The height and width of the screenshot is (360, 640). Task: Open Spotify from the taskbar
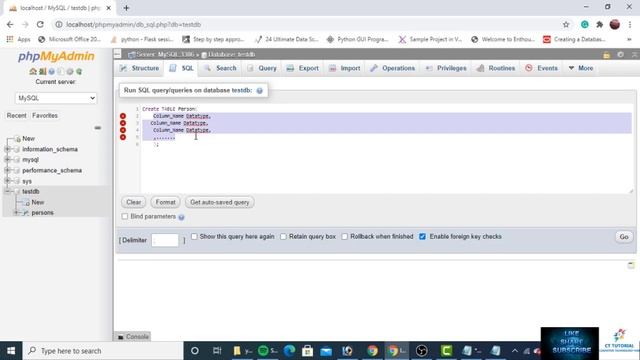point(268,351)
